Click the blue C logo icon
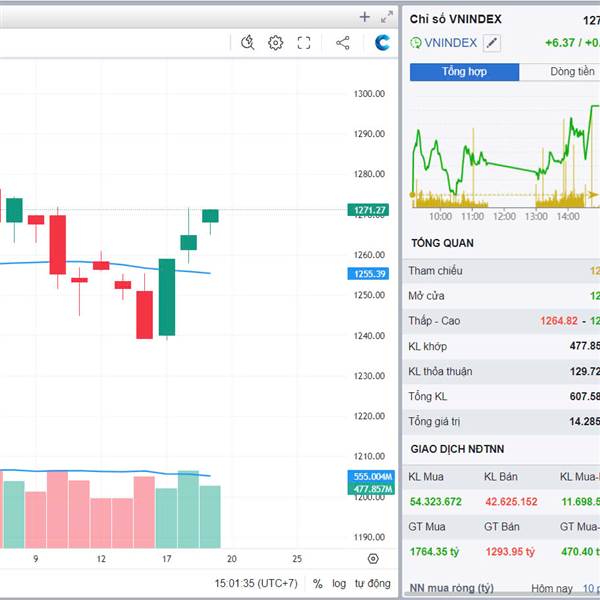Viewport: 600px width, 600px height. tap(382, 42)
